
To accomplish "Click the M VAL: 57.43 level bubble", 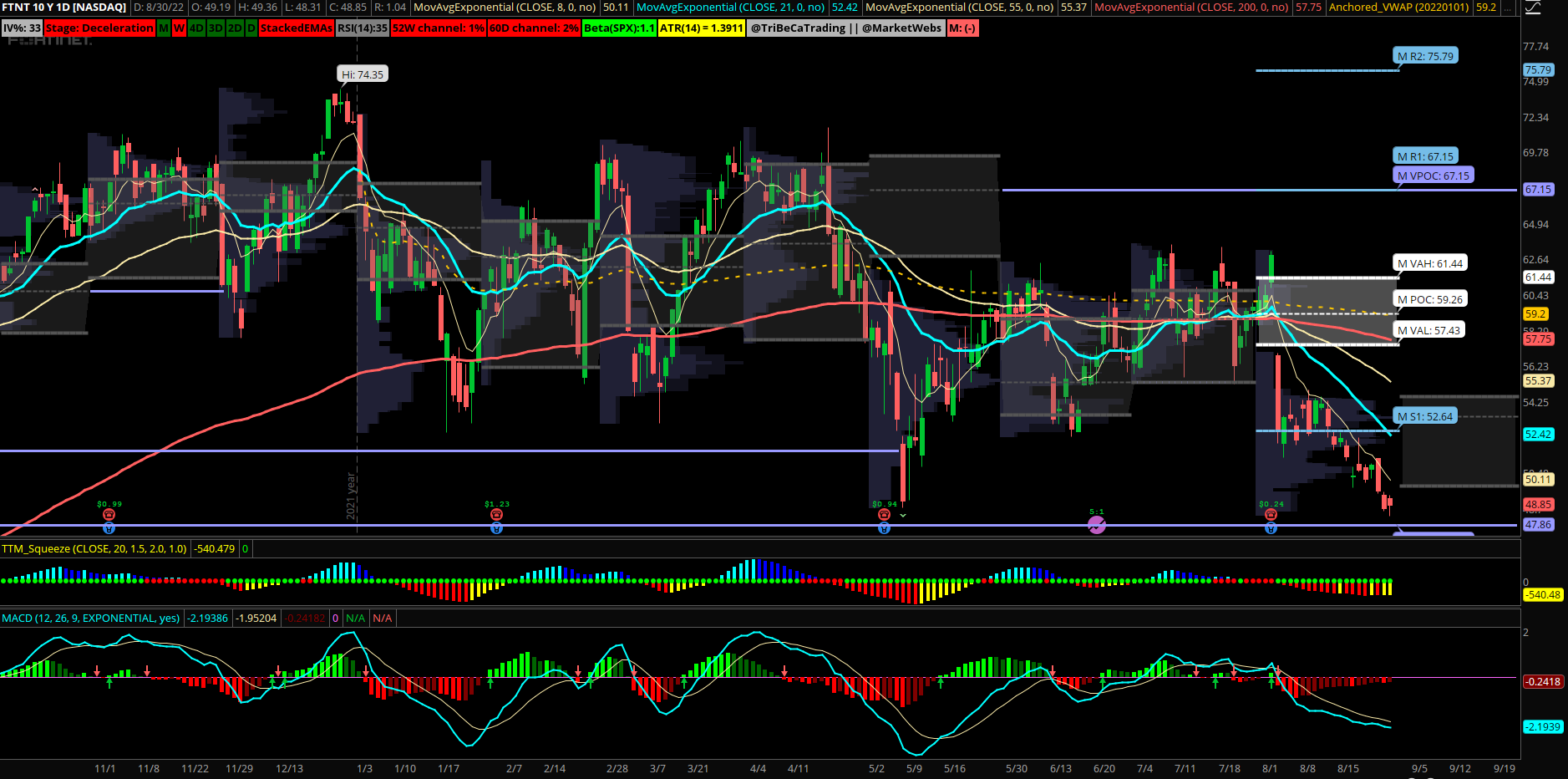I will 1429,330.
